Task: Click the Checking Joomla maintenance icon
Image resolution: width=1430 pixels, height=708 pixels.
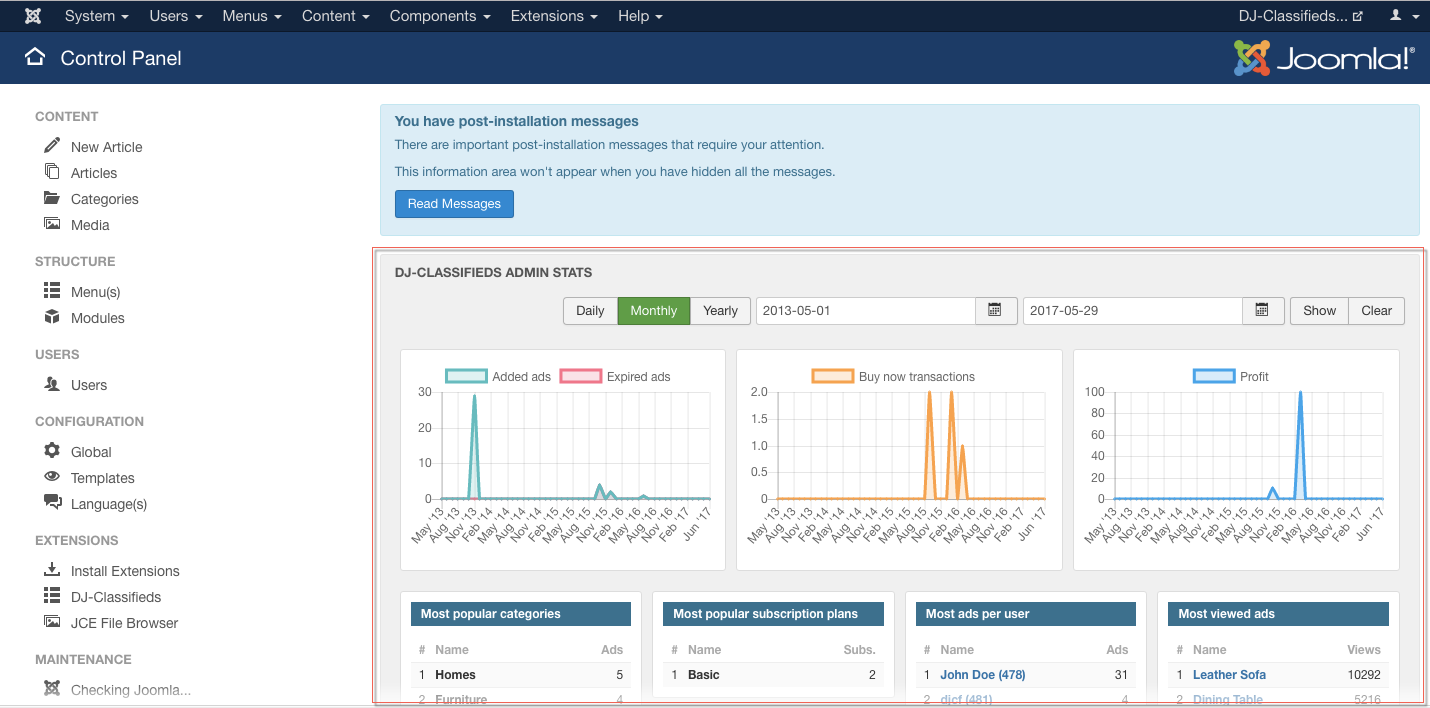Action: (x=52, y=688)
